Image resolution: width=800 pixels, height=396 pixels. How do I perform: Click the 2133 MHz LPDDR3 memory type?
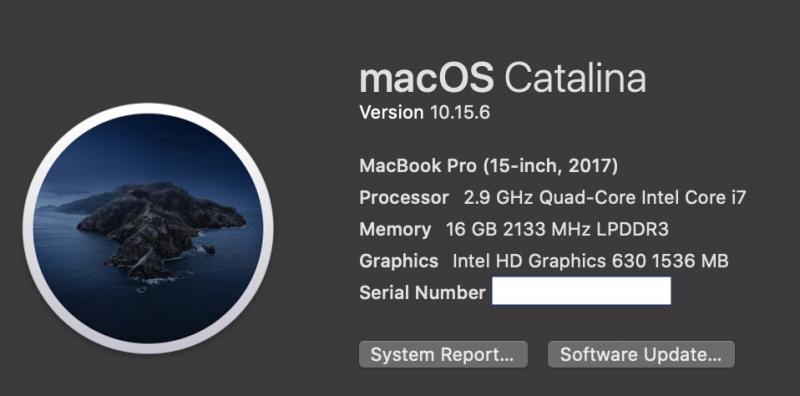[x=586, y=229]
